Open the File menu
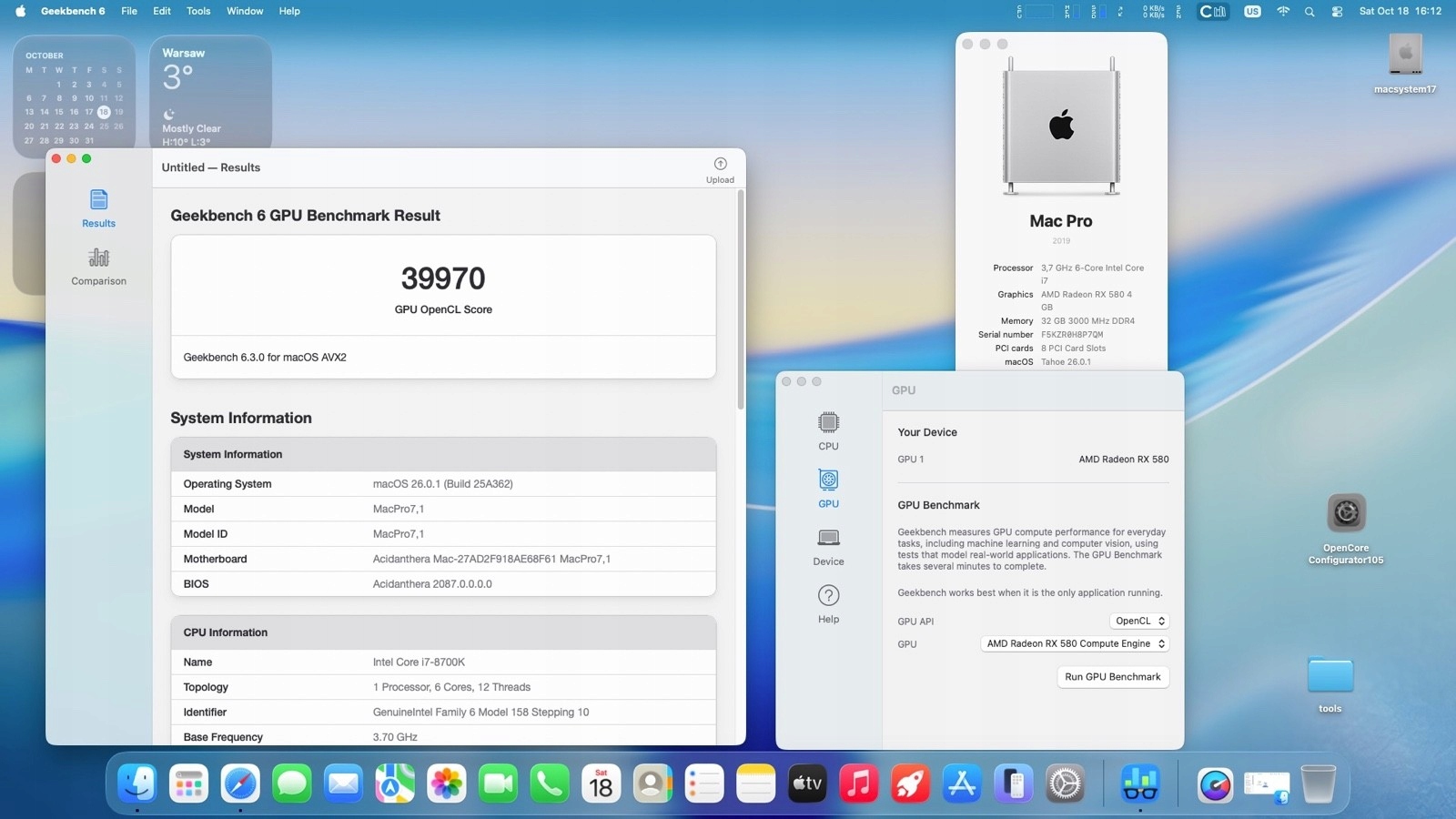The image size is (1456, 819). coord(129,11)
